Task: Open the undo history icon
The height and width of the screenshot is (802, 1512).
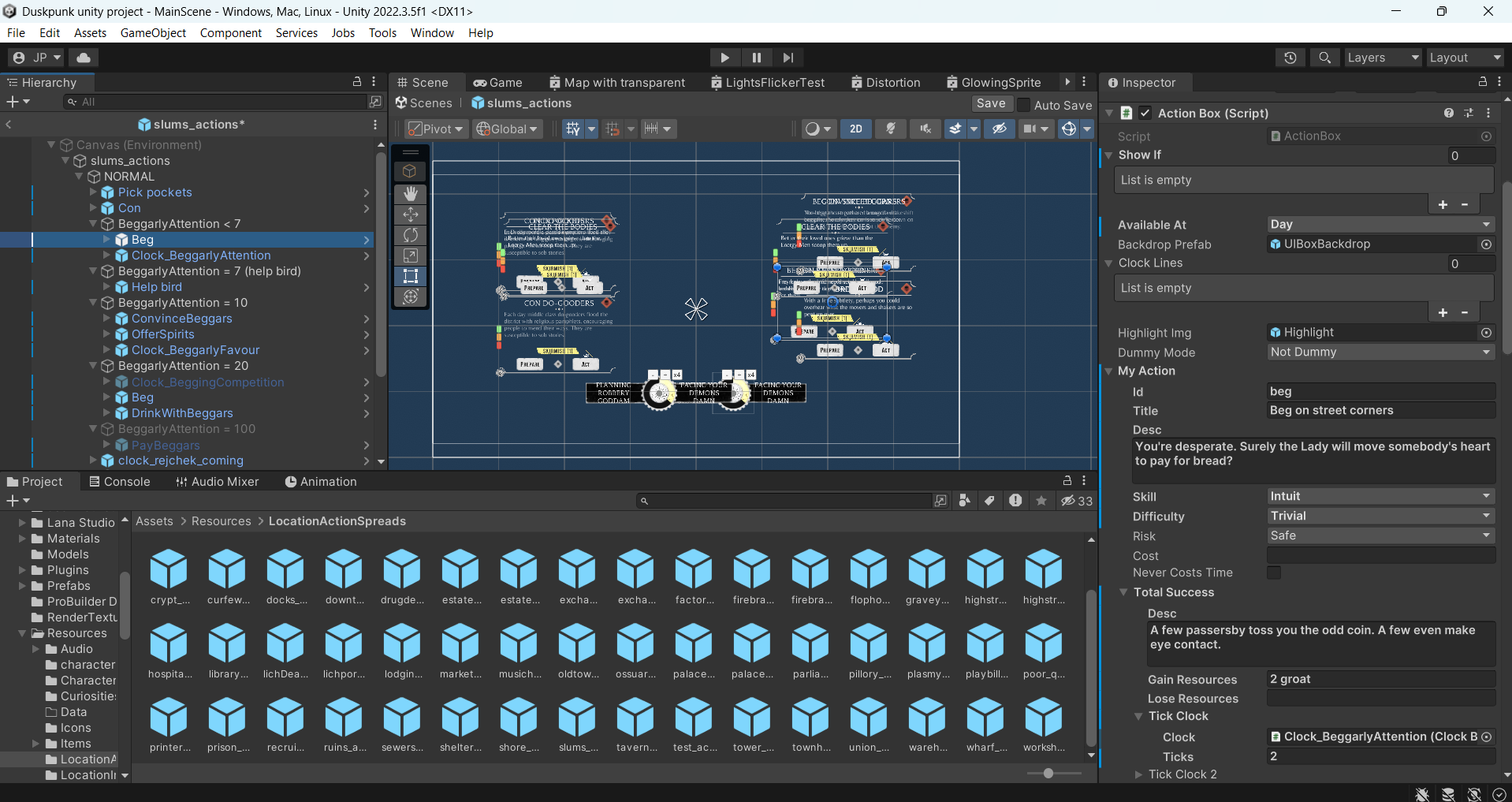Action: pyautogui.click(x=1290, y=58)
